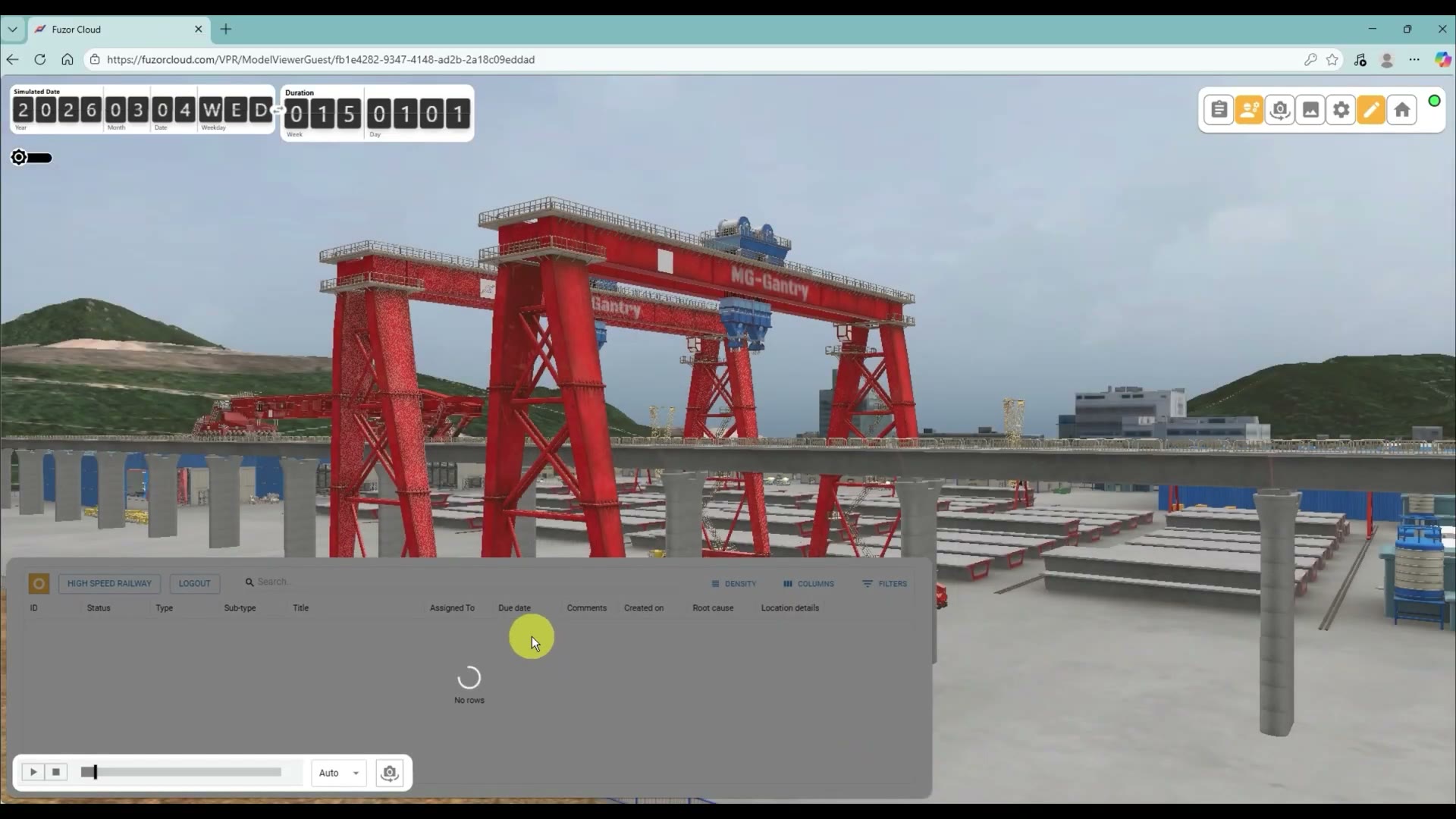1456x819 pixels.
Task: Sort by the Location details column header
Action: [x=790, y=608]
